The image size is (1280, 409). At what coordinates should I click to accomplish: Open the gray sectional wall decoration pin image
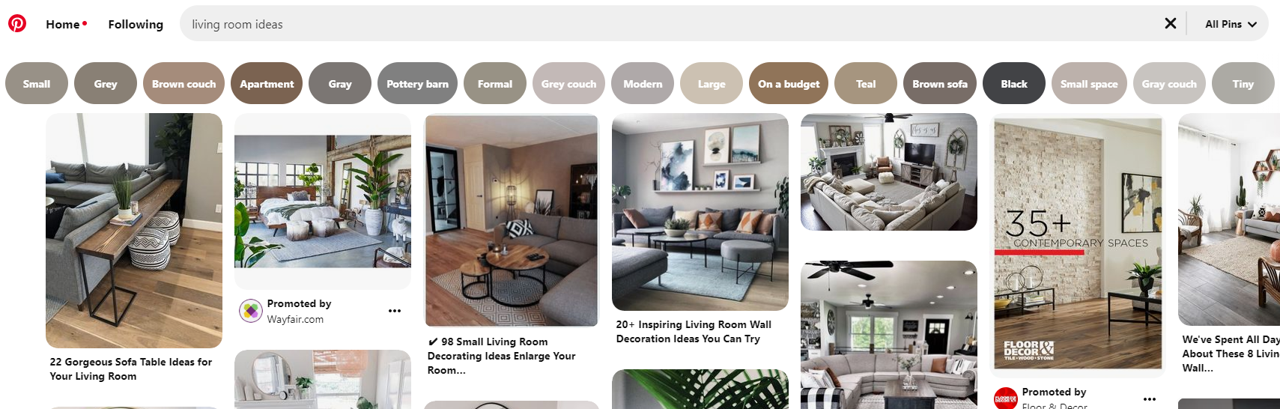700,212
